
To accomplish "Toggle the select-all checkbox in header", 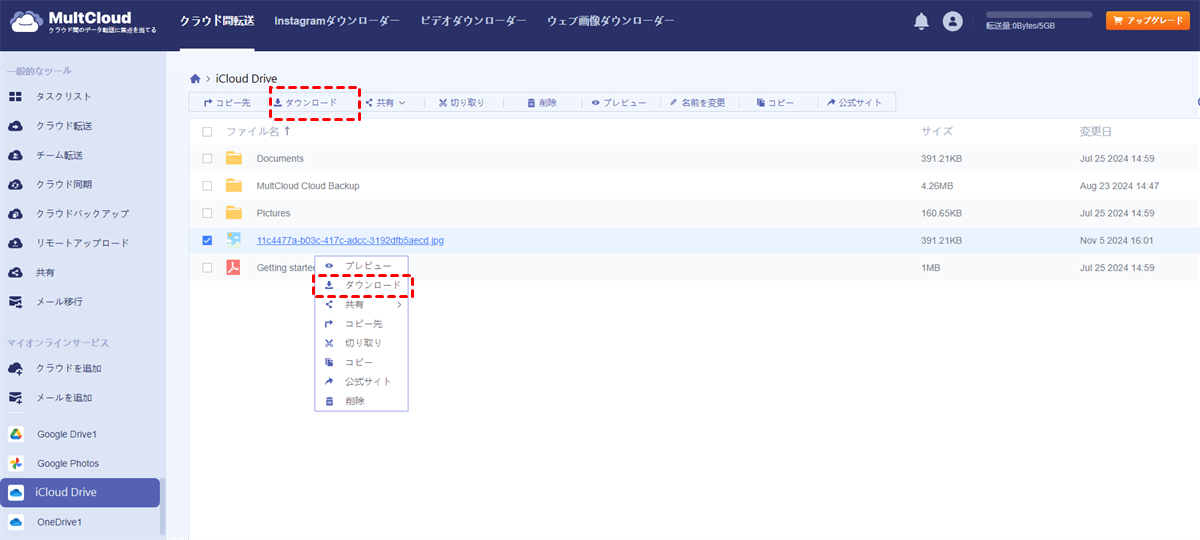I will 207,132.
